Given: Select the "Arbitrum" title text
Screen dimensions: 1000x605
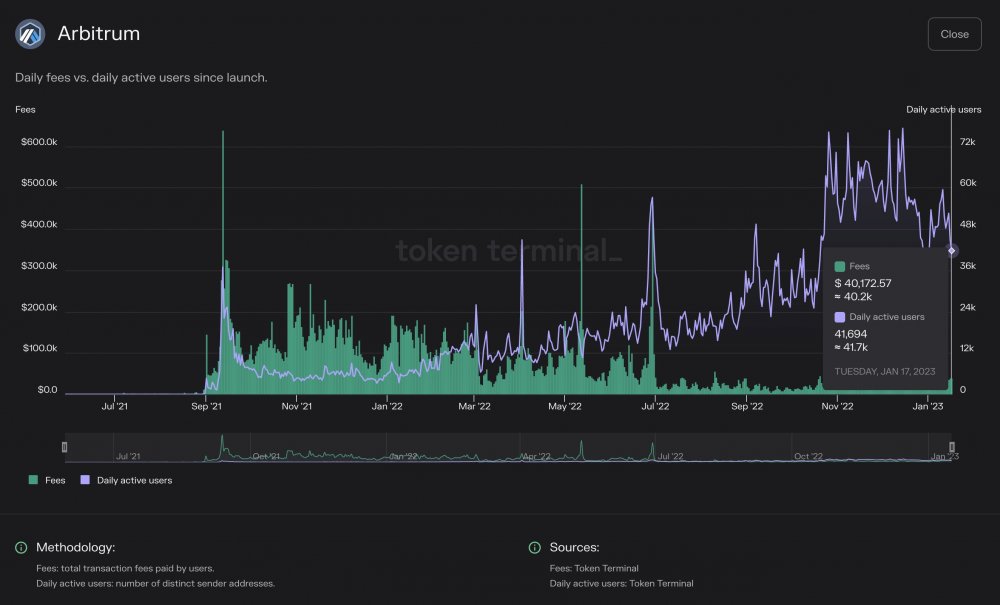Looking at the screenshot, I should (99, 33).
